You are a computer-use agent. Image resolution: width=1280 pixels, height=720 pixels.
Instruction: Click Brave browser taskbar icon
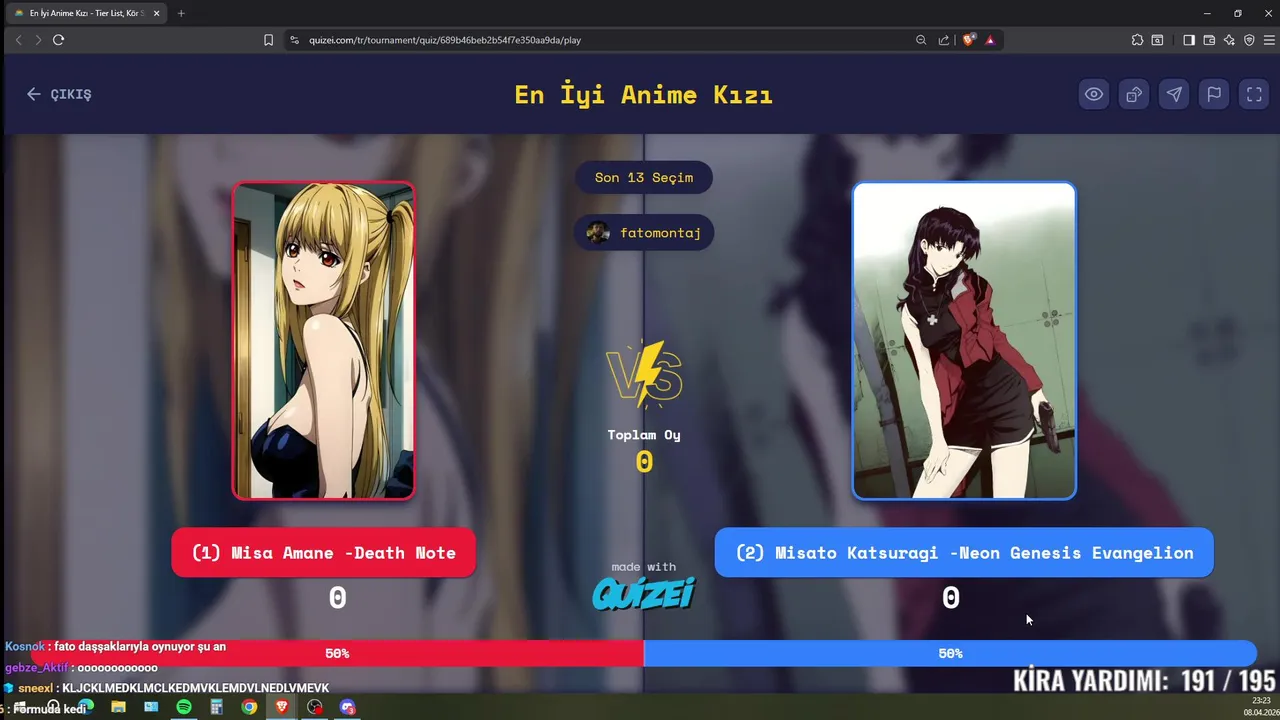(282, 707)
